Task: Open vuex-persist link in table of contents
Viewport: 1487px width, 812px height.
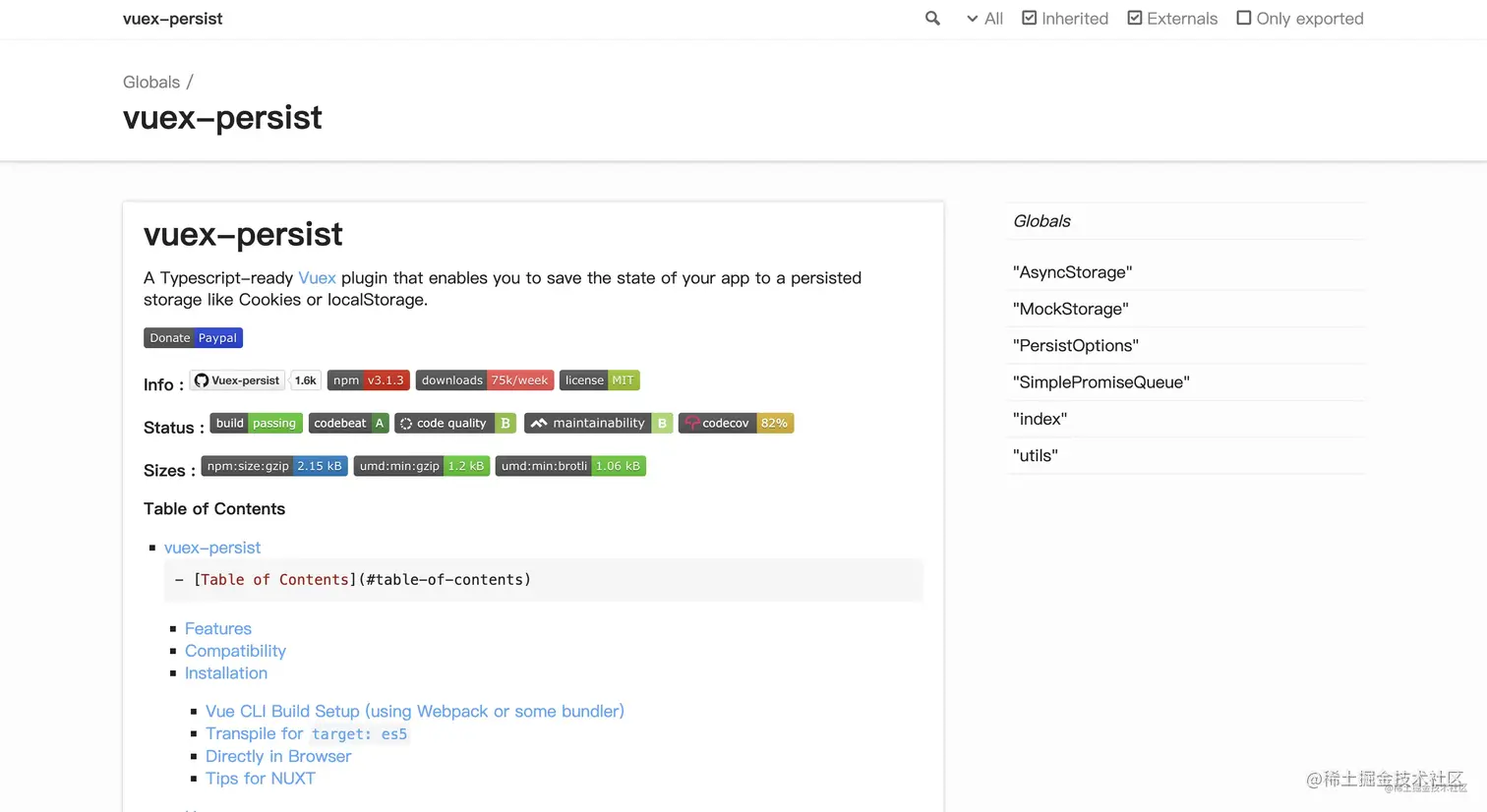Action: [x=212, y=548]
